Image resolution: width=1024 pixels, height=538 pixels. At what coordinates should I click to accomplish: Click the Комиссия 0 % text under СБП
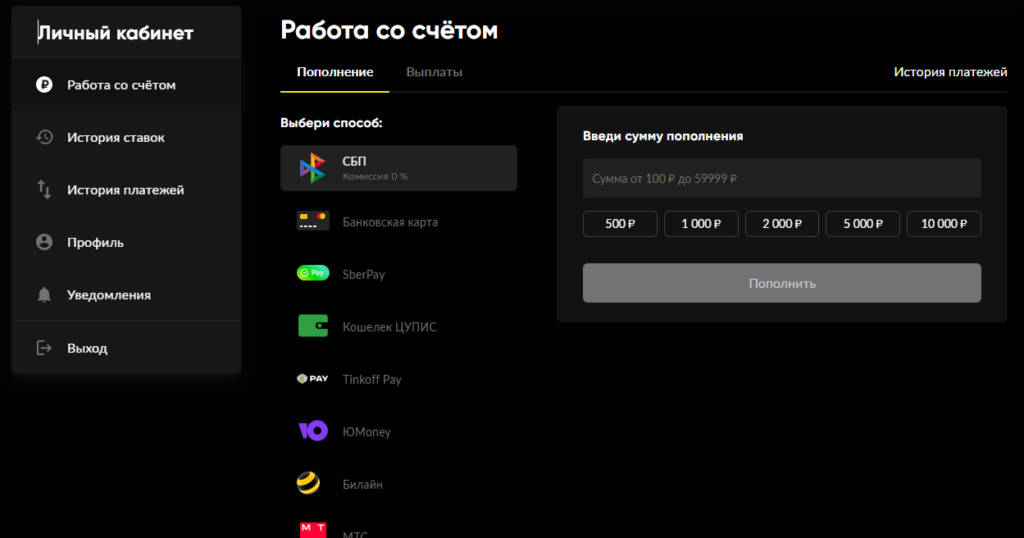click(375, 176)
